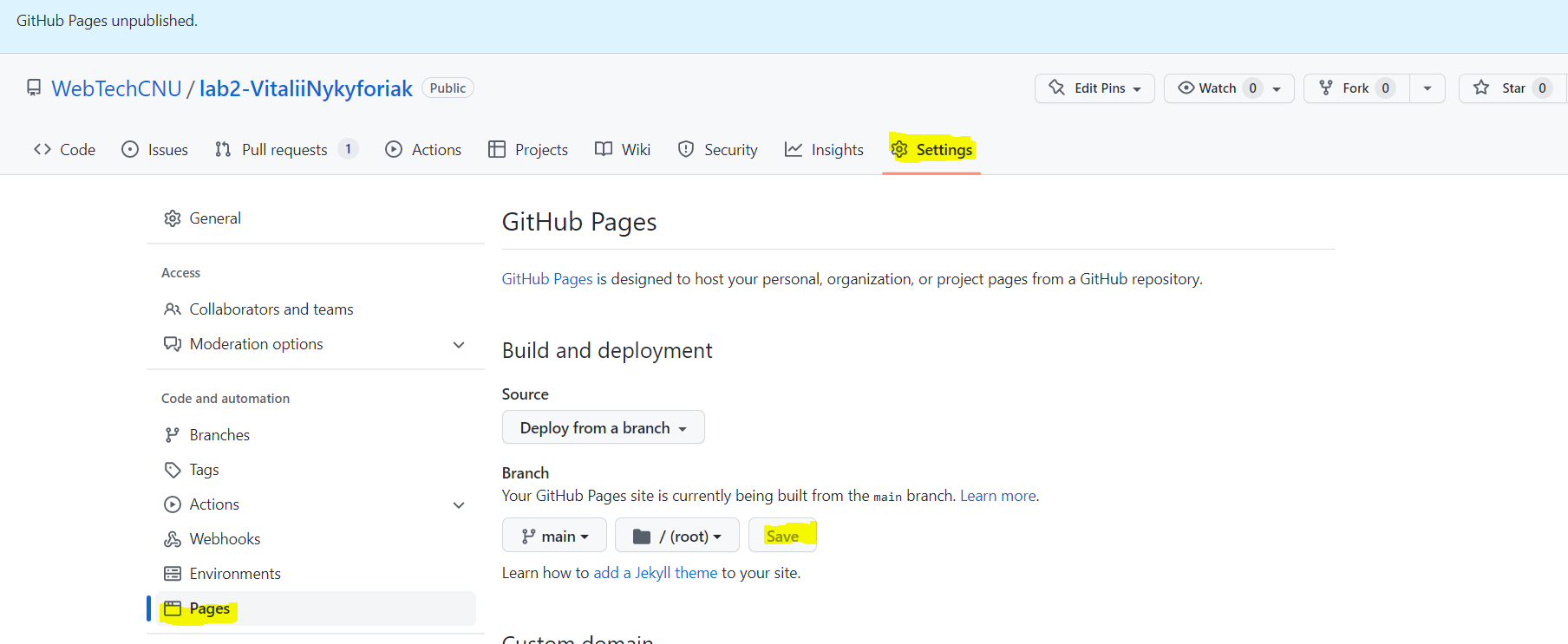This screenshot has width=1568, height=644.
Task: Click the browser icon beside Pages
Action: pyautogui.click(x=173, y=608)
